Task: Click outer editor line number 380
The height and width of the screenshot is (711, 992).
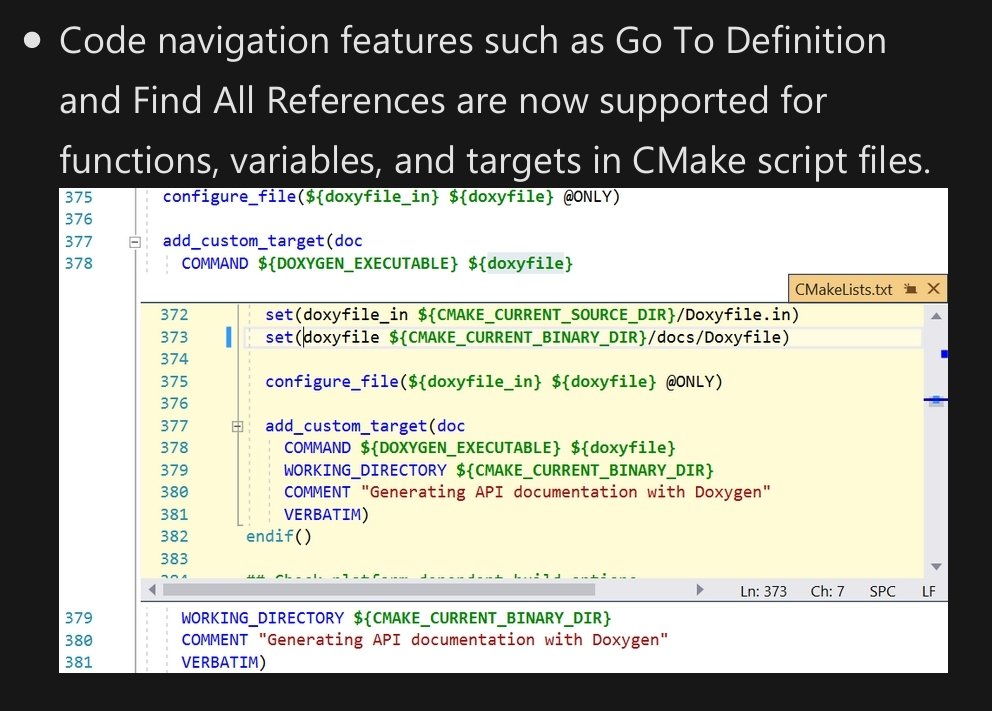Action: pyautogui.click(x=78, y=640)
